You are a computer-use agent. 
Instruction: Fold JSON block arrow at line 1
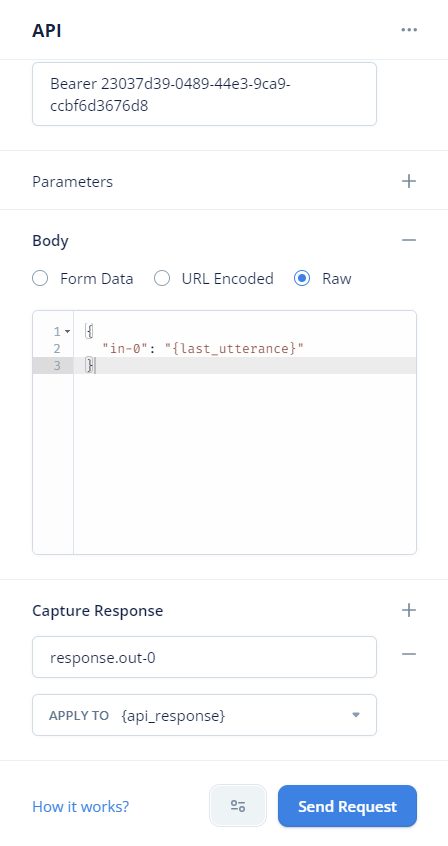click(x=67, y=331)
